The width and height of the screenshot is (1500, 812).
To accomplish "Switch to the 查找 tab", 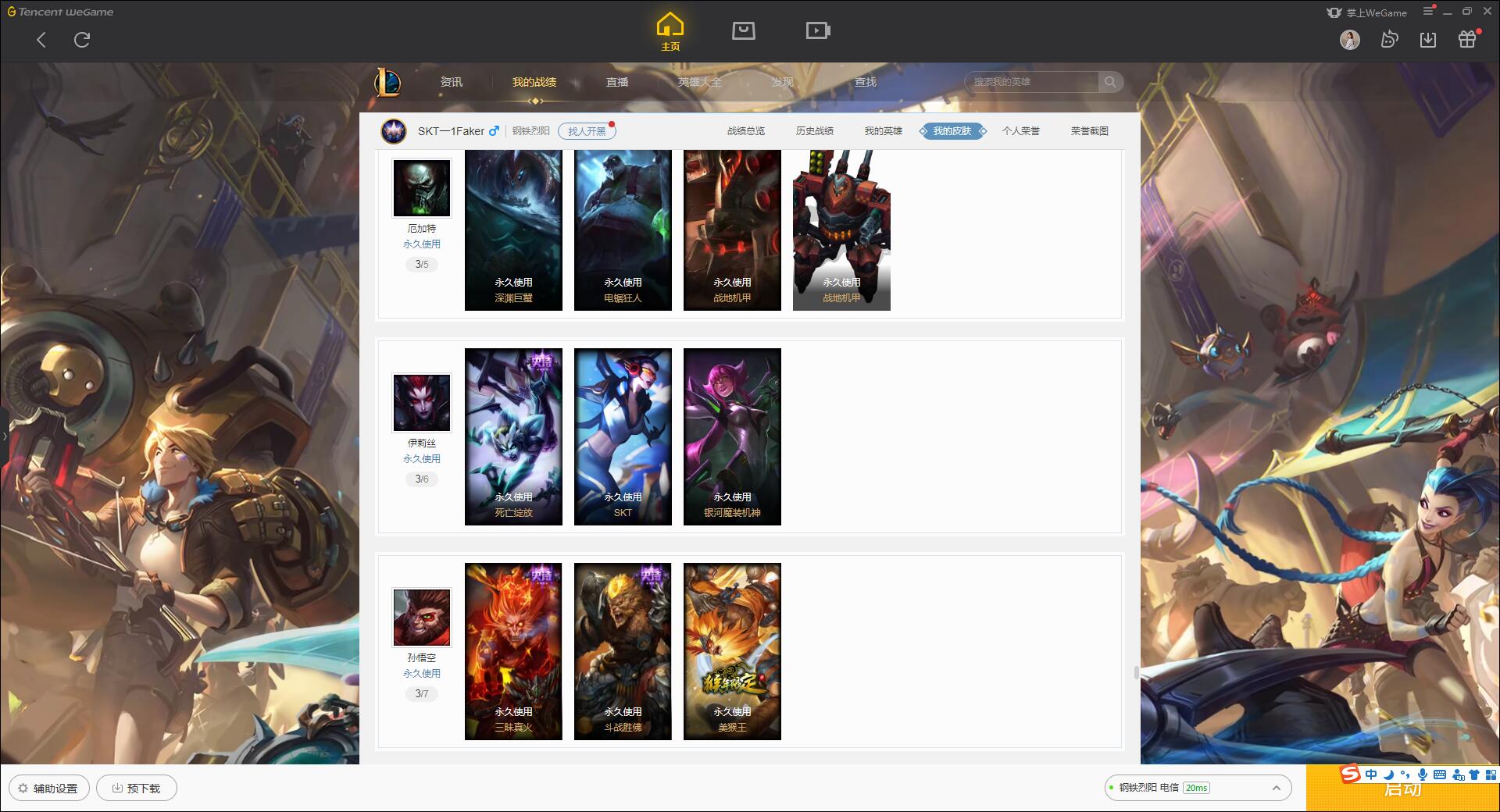I will tap(866, 82).
